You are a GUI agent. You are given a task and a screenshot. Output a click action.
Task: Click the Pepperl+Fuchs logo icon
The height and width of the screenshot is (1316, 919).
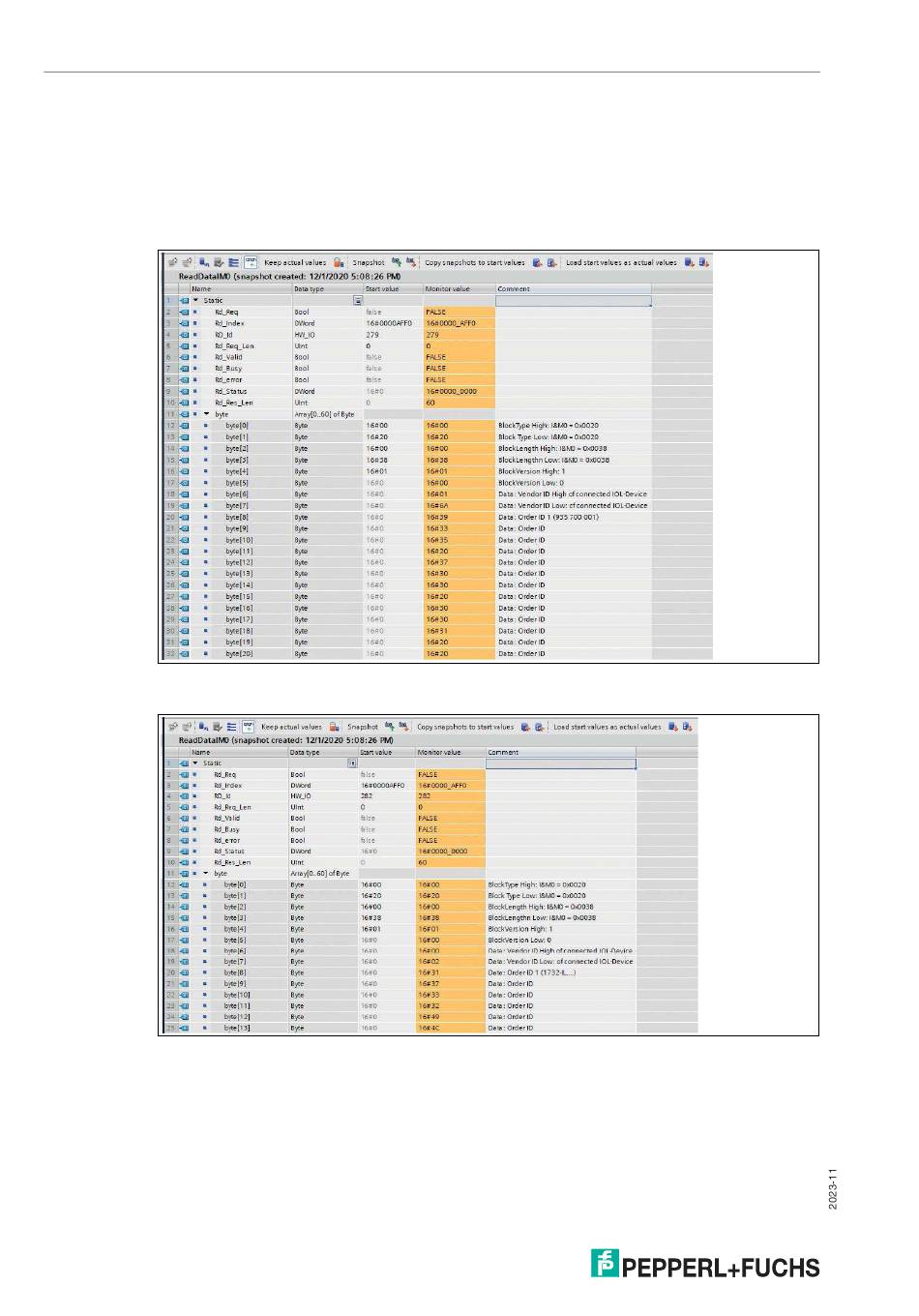pos(605,1263)
